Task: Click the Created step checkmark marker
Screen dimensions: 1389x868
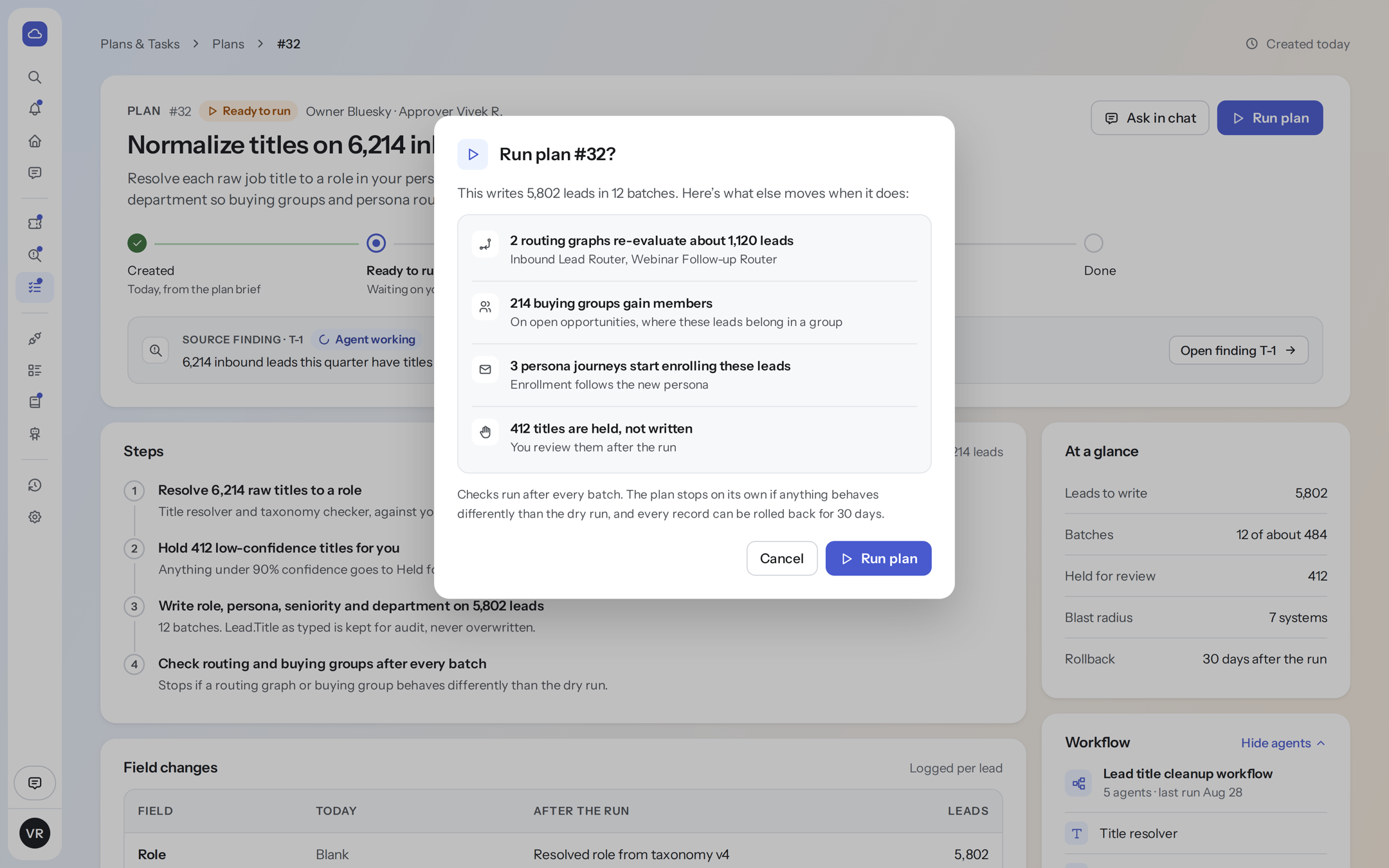Action: pyautogui.click(x=137, y=243)
